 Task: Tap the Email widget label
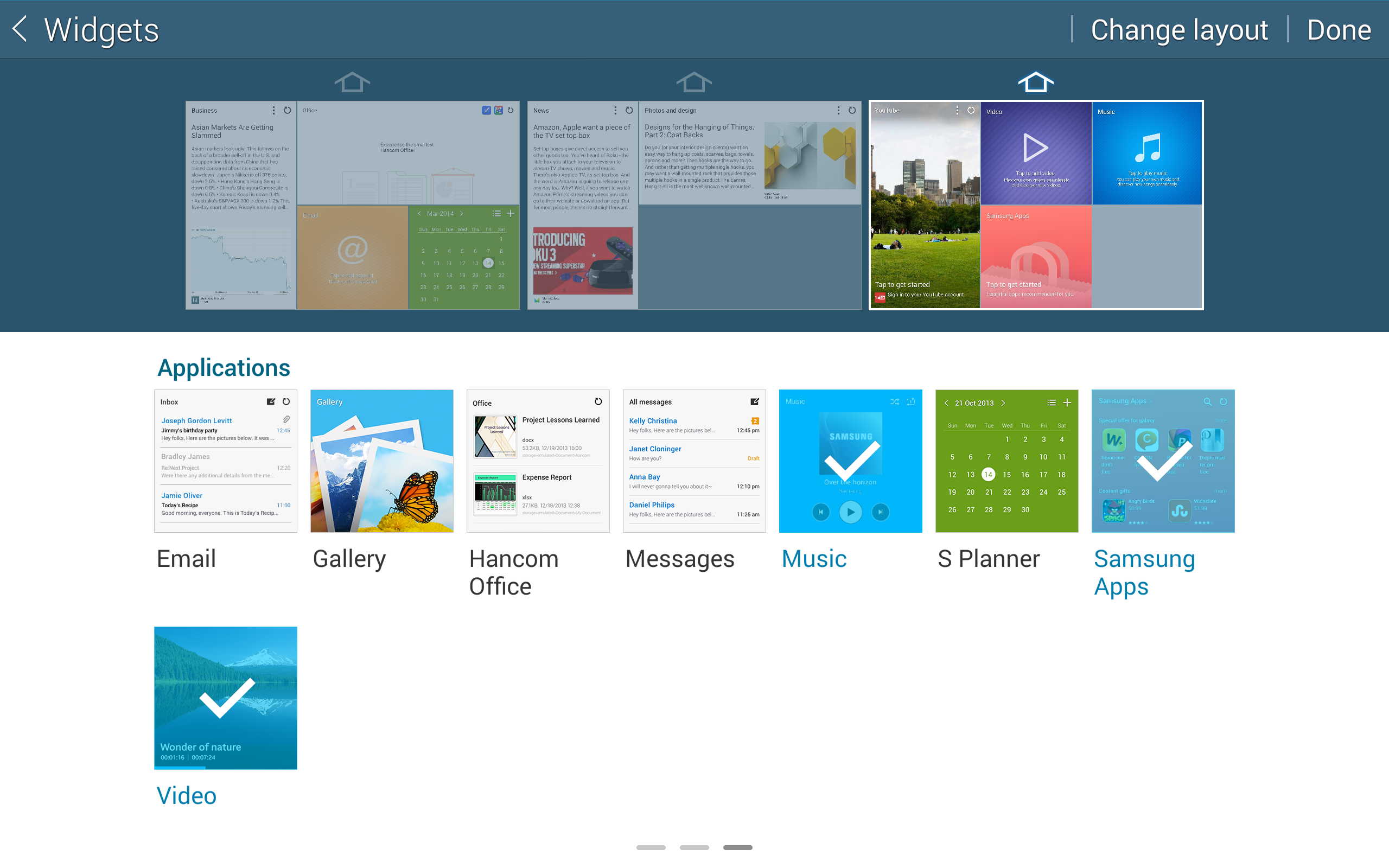pyautogui.click(x=186, y=559)
